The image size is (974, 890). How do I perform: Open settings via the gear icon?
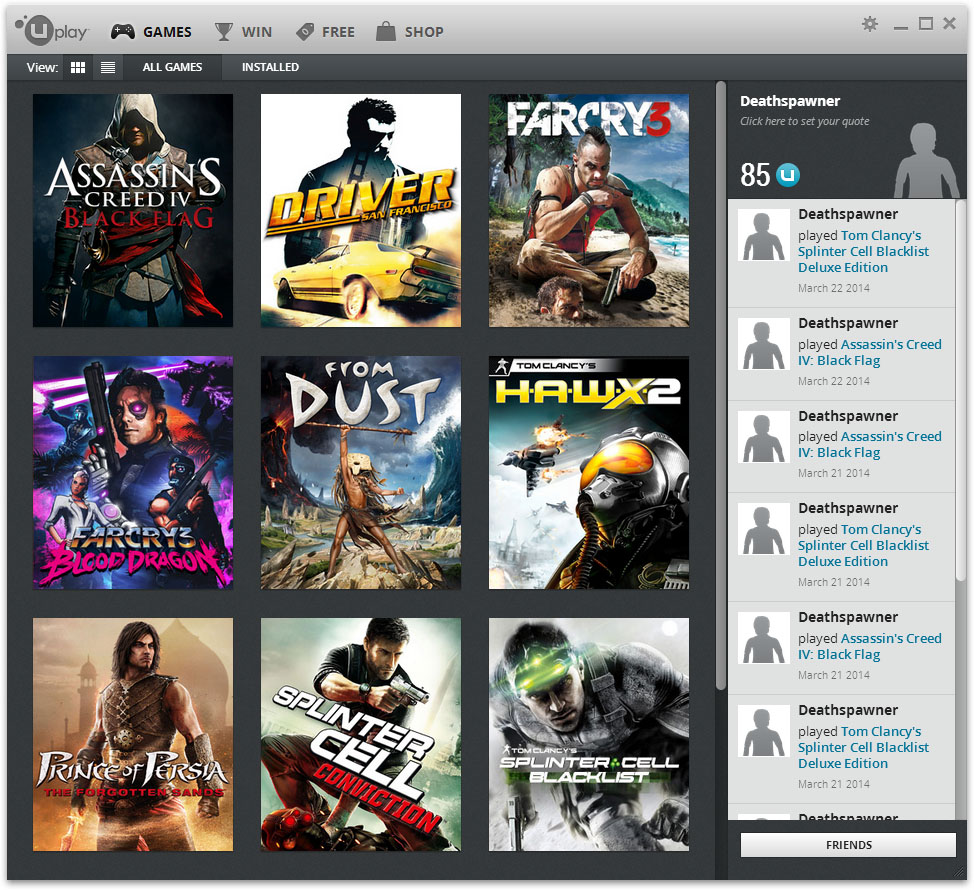pos(870,24)
